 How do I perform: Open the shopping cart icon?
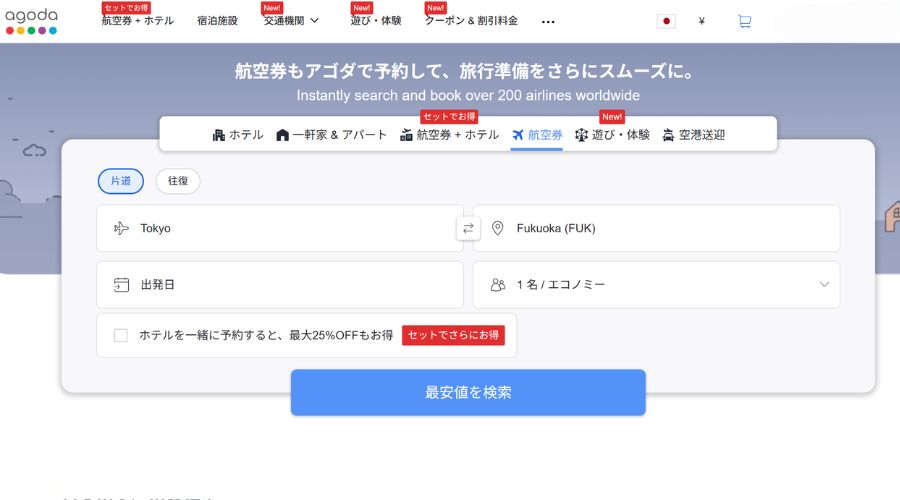(744, 21)
